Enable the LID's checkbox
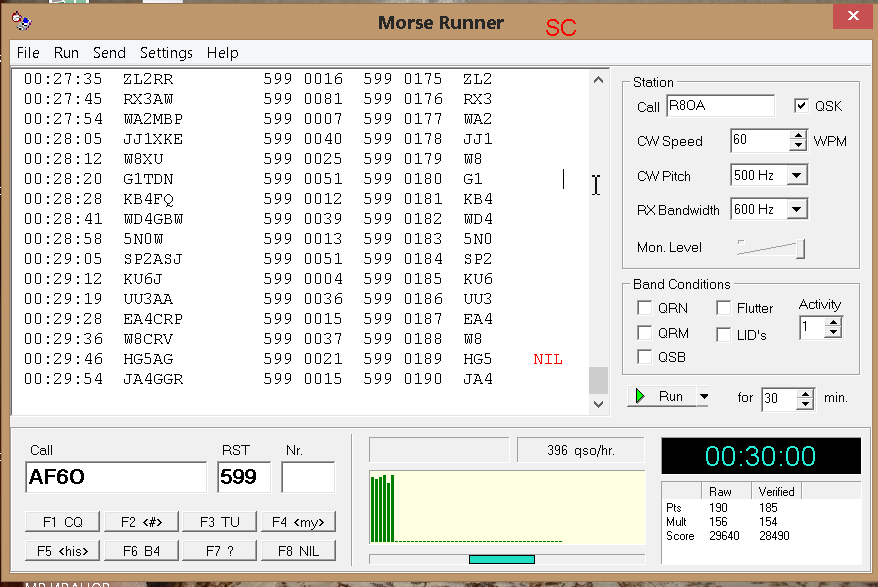This screenshot has width=878, height=587. pos(723,334)
